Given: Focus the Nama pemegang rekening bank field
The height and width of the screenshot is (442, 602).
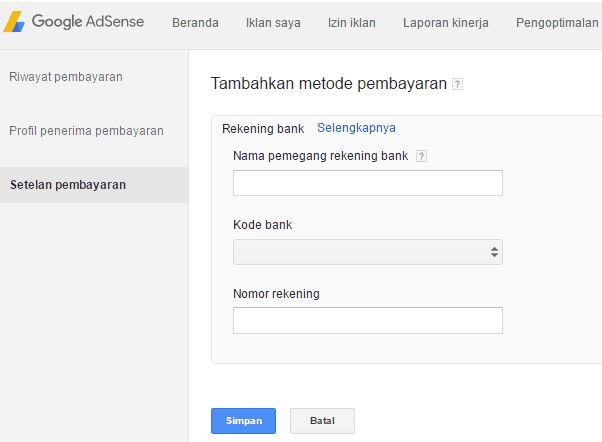Looking at the screenshot, I should [367, 183].
